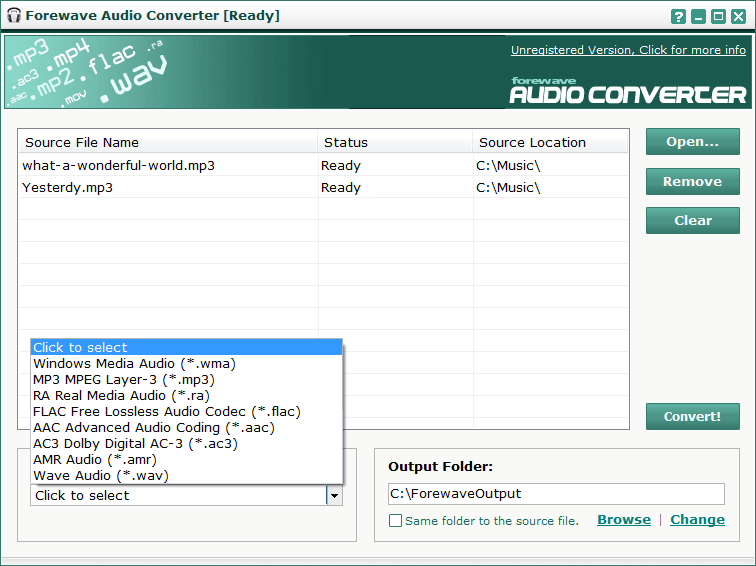Viewport: 756px width, 566px height.
Task: Click the format combo box showing Click to select
Action: point(186,496)
